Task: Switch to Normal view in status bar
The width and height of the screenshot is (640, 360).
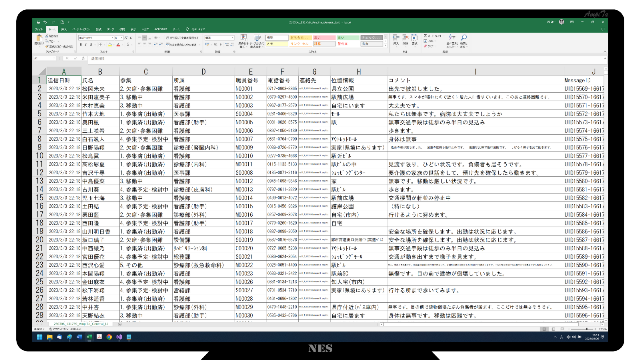Action: [545, 329]
